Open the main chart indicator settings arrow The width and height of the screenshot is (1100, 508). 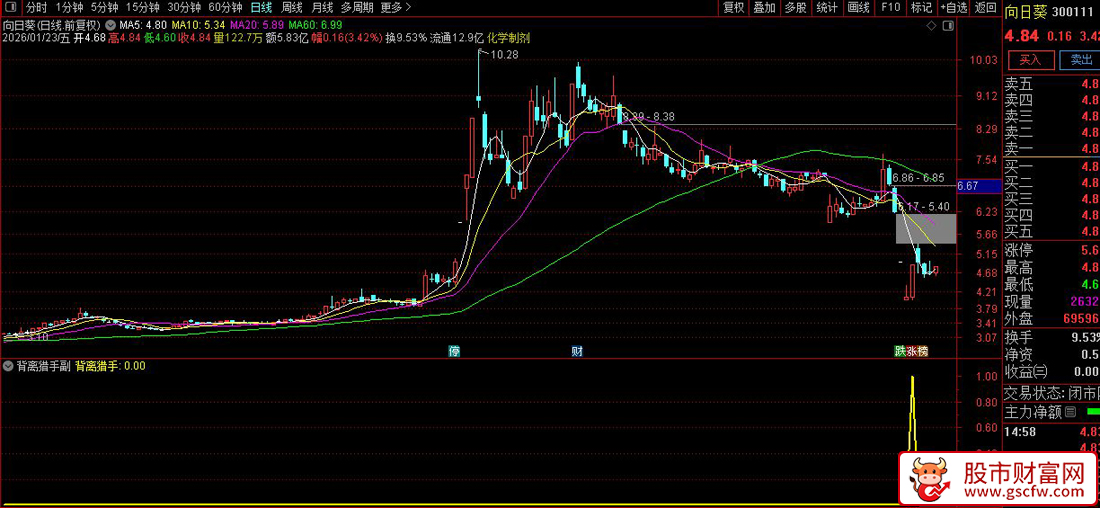108,25
